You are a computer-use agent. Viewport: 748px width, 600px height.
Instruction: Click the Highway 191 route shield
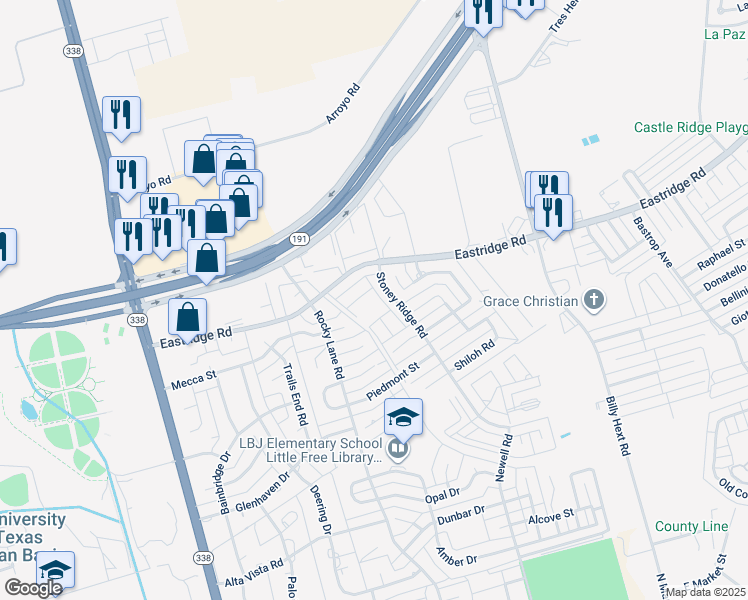(299, 239)
